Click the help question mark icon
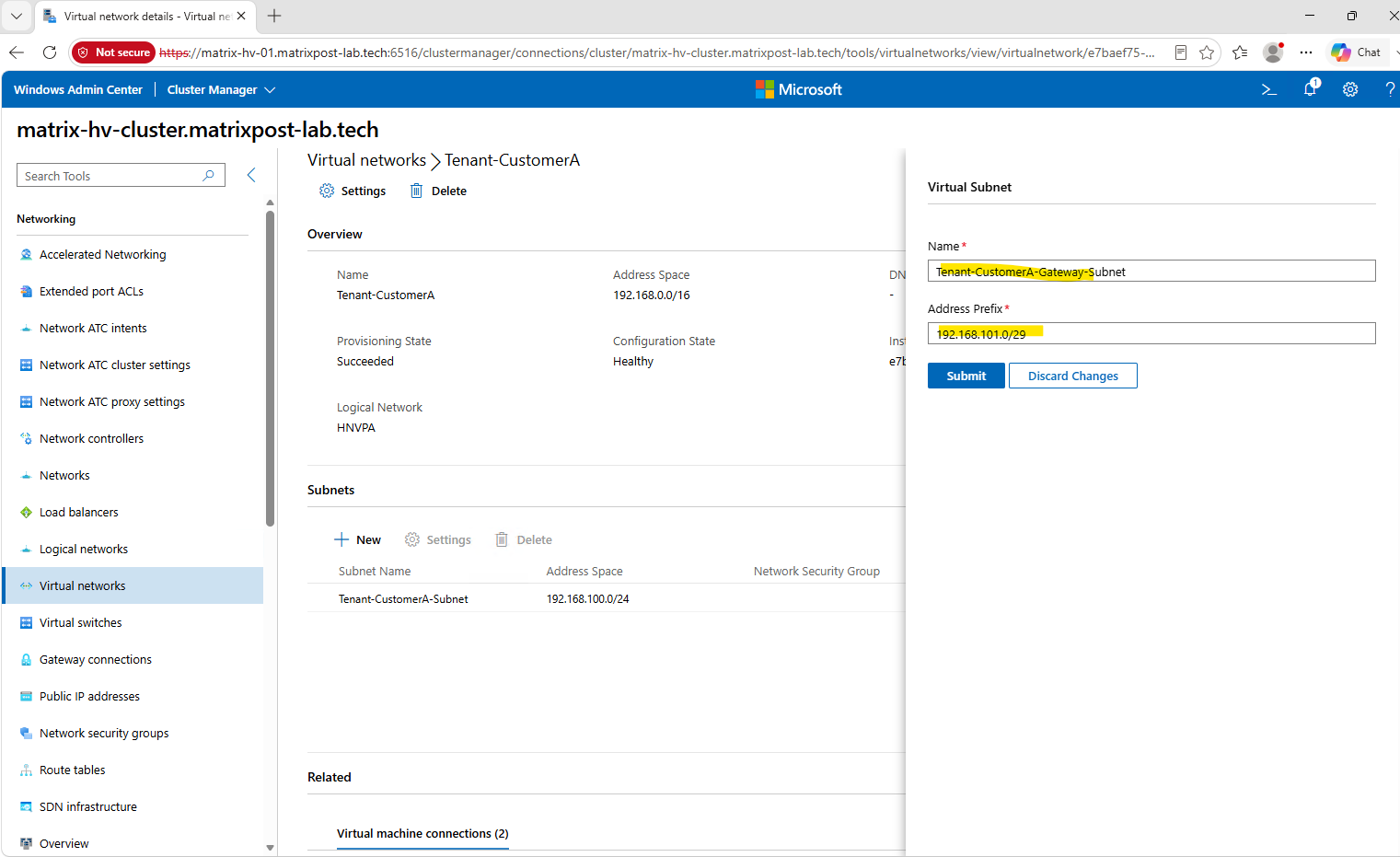This screenshot has height=857, width=1400. (1390, 89)
